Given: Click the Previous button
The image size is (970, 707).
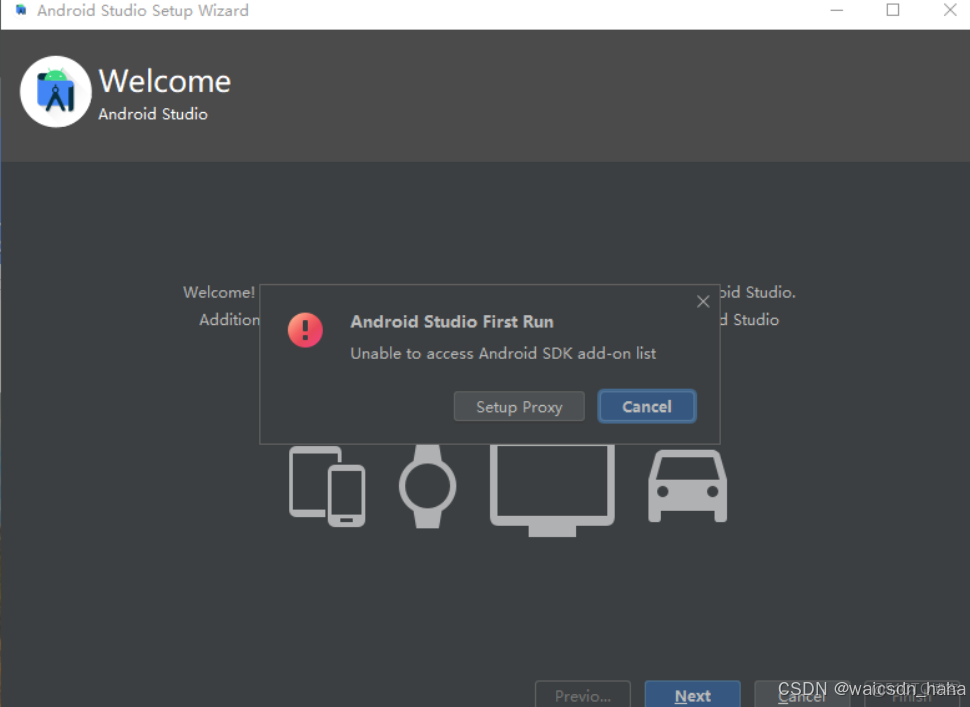Looking at the screenshot, I should click(x=583, y=694).
